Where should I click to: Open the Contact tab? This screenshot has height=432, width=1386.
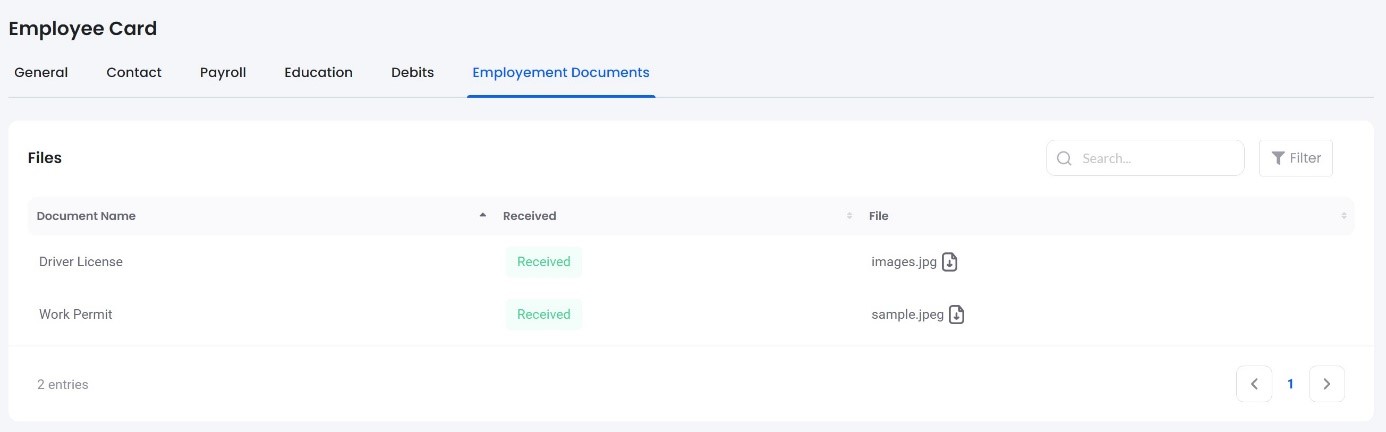[134, 72]
